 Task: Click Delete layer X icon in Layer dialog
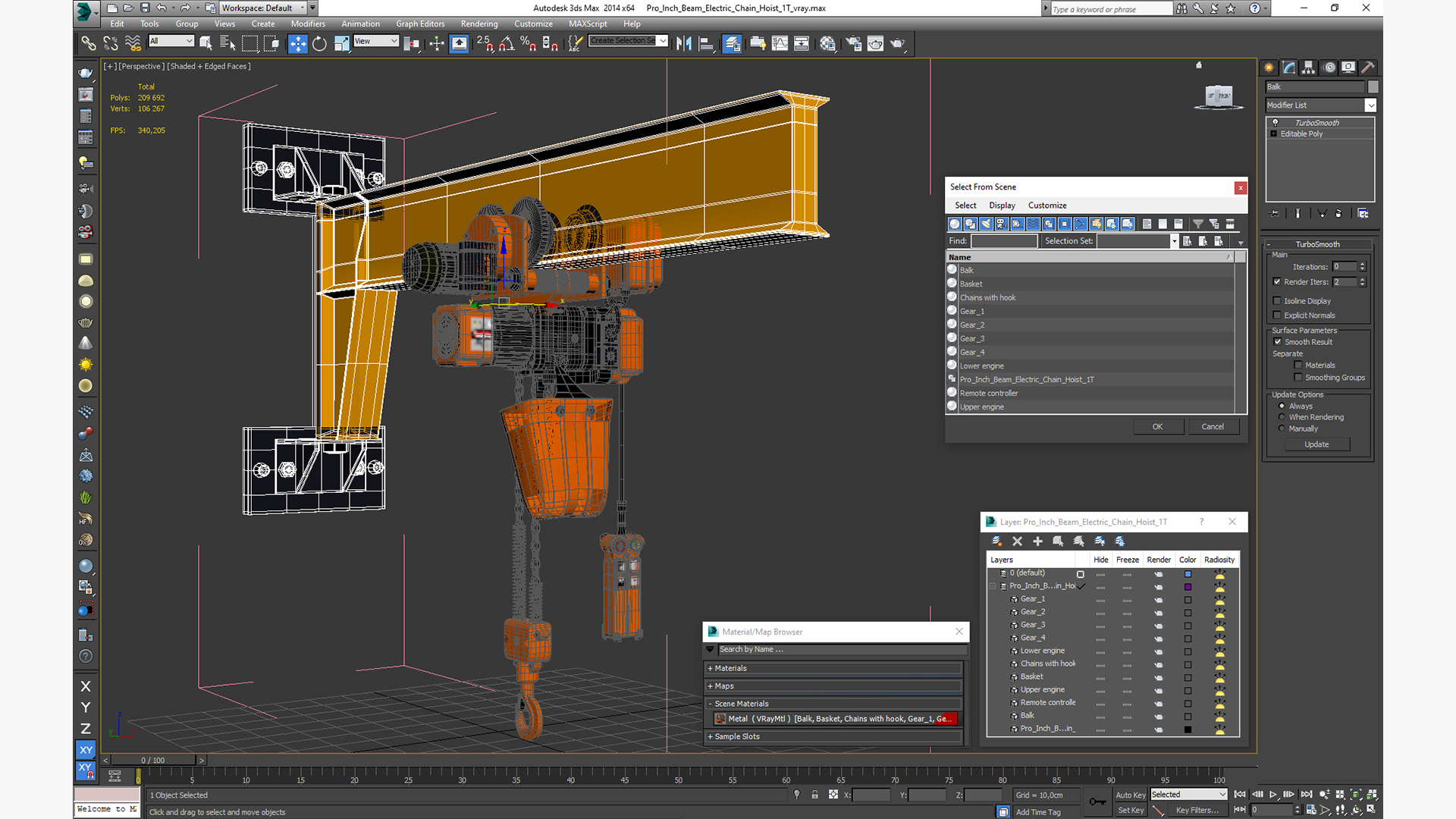[1017, 541]
